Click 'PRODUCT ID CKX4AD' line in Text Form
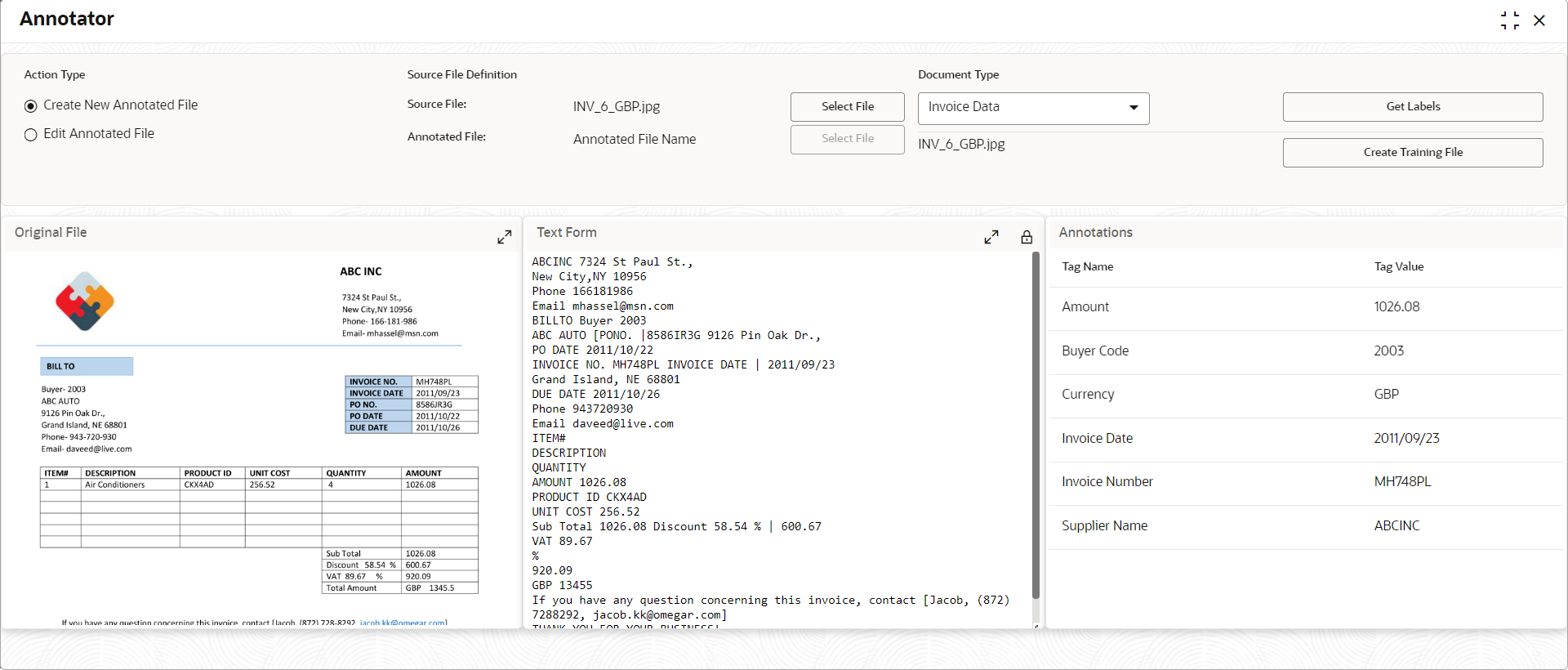1568x670 pixels. 589,498
